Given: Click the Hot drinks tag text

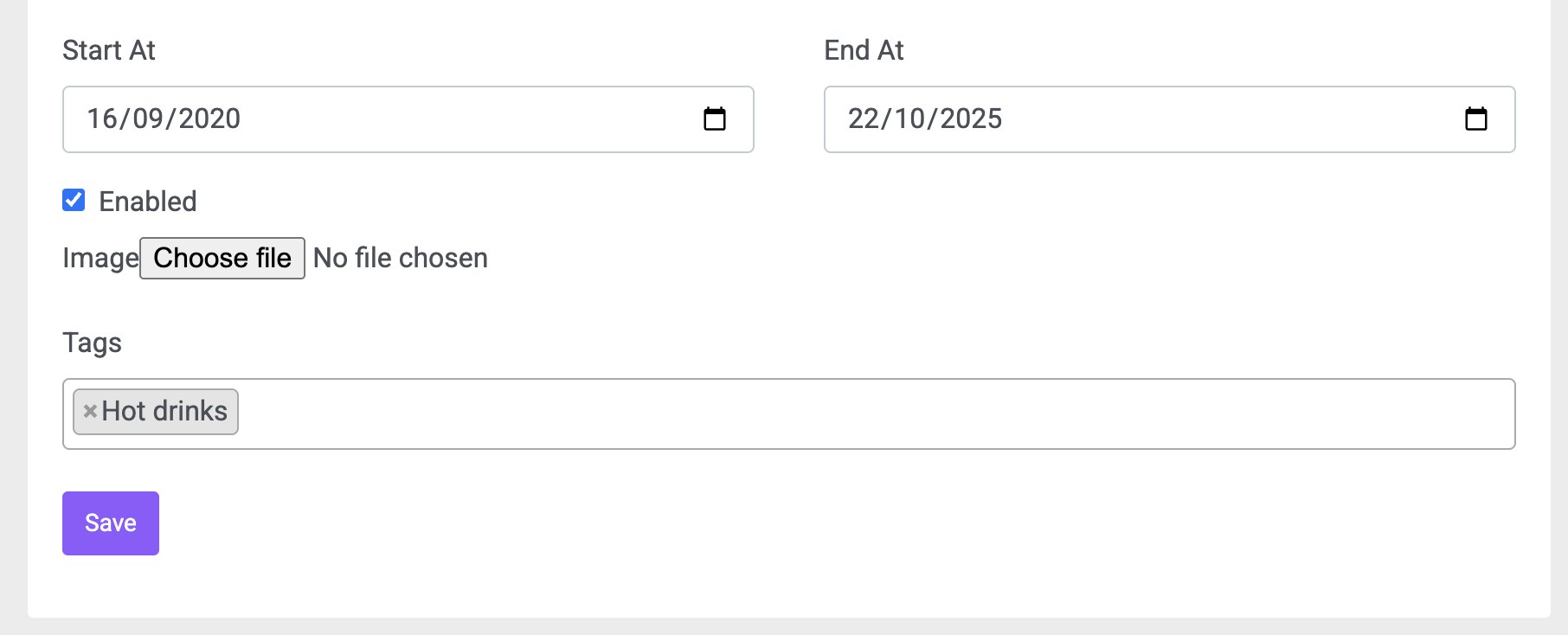Looking at the screenshot, I should coord(164,411).
